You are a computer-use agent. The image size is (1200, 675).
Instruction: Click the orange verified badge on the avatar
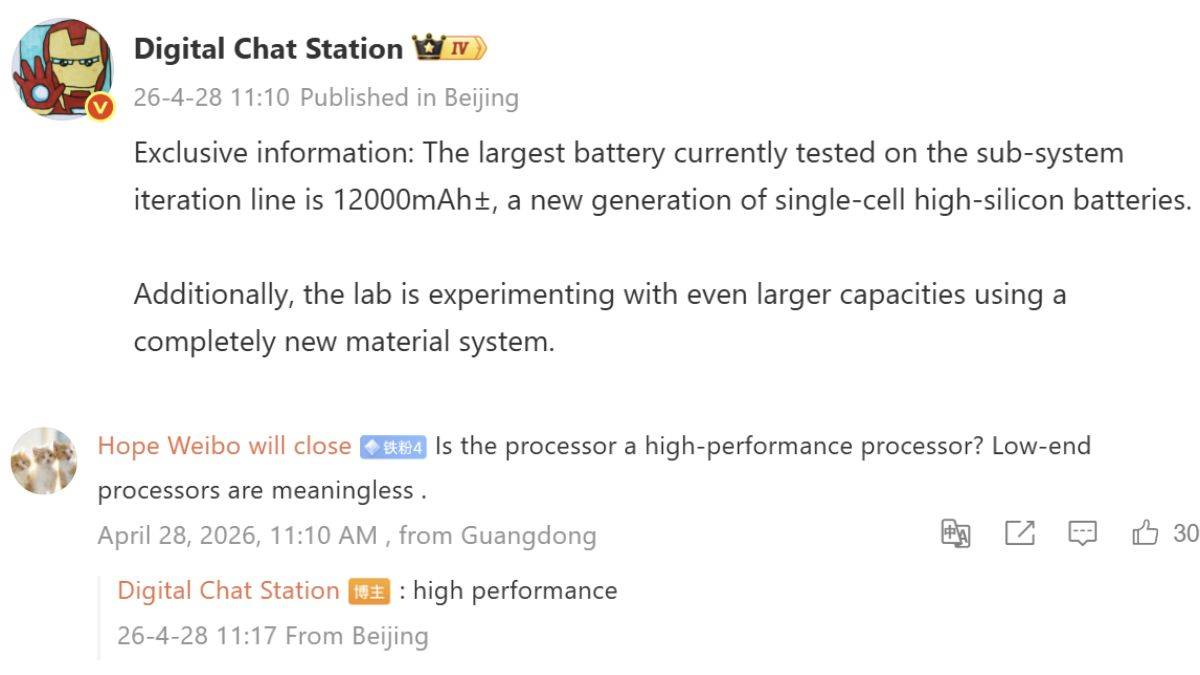point(100,107)
